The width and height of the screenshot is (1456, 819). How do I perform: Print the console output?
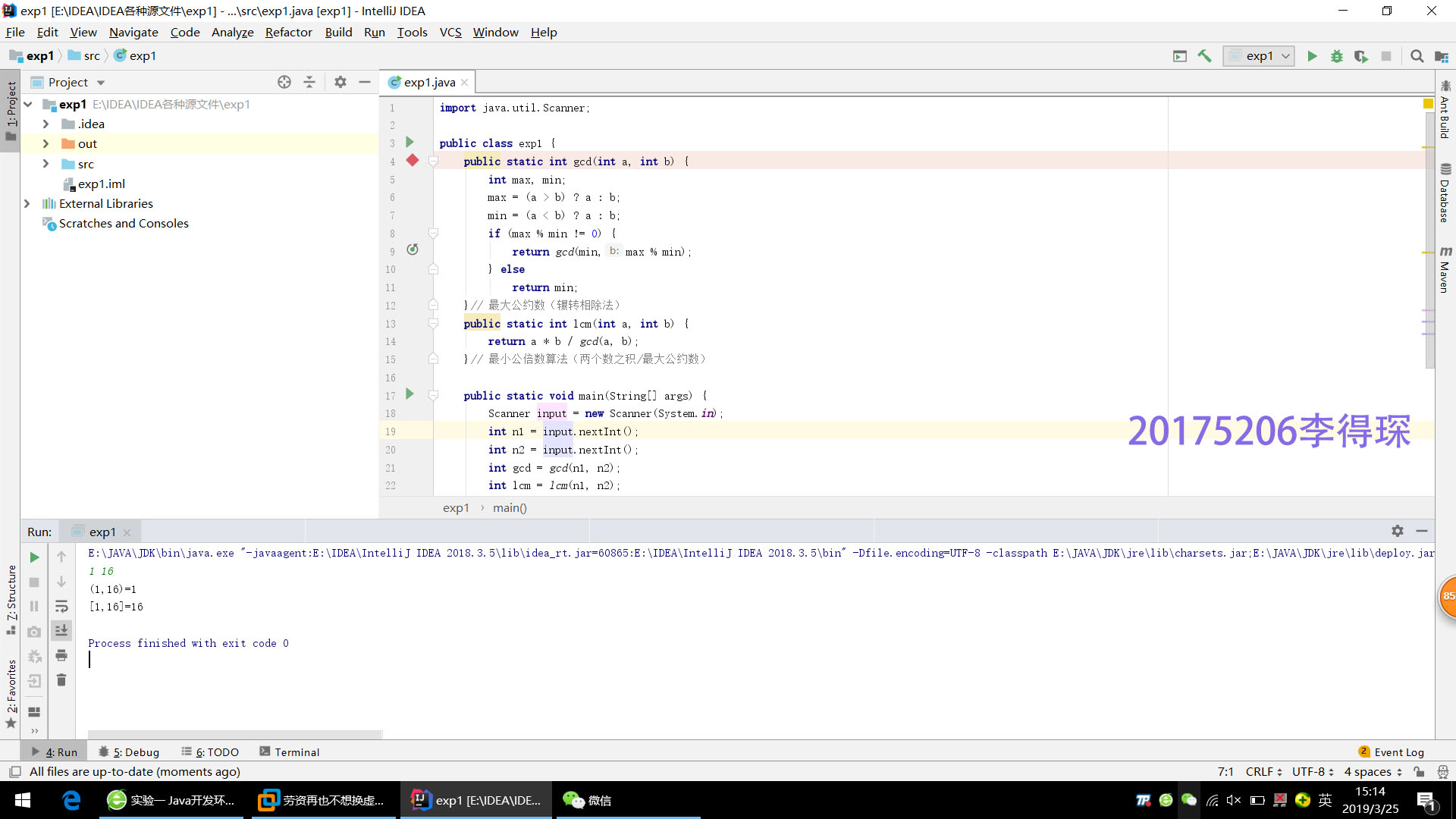(x=61, y=655)
